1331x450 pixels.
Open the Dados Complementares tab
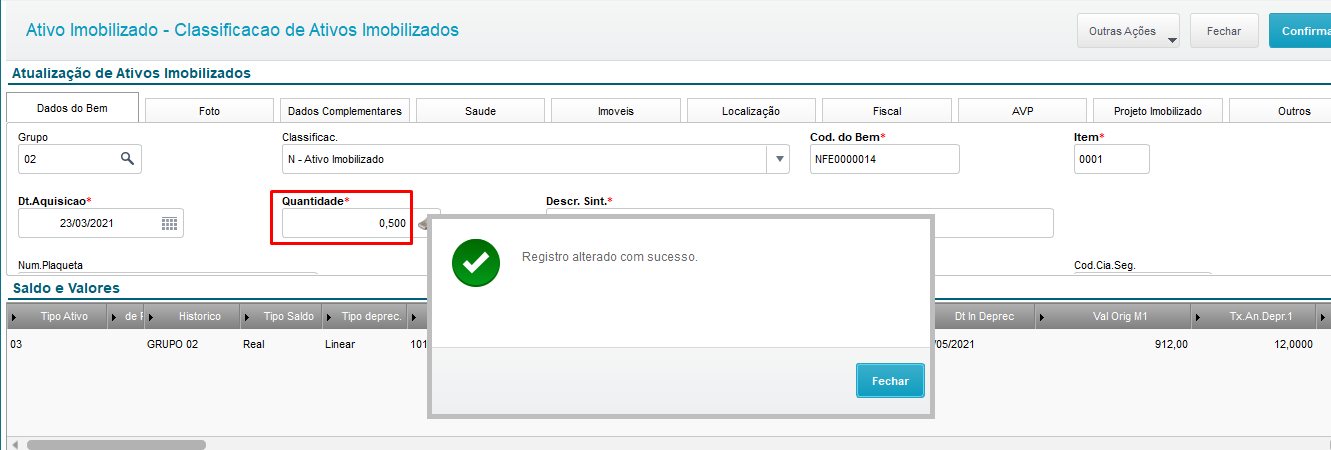(344, 111)
